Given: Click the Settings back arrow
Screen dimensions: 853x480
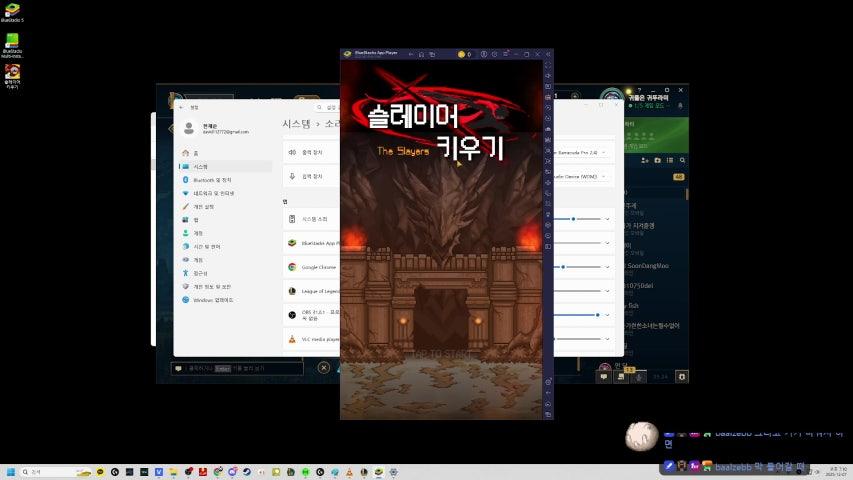Looking at the screenshot, I should pos(181,106).
